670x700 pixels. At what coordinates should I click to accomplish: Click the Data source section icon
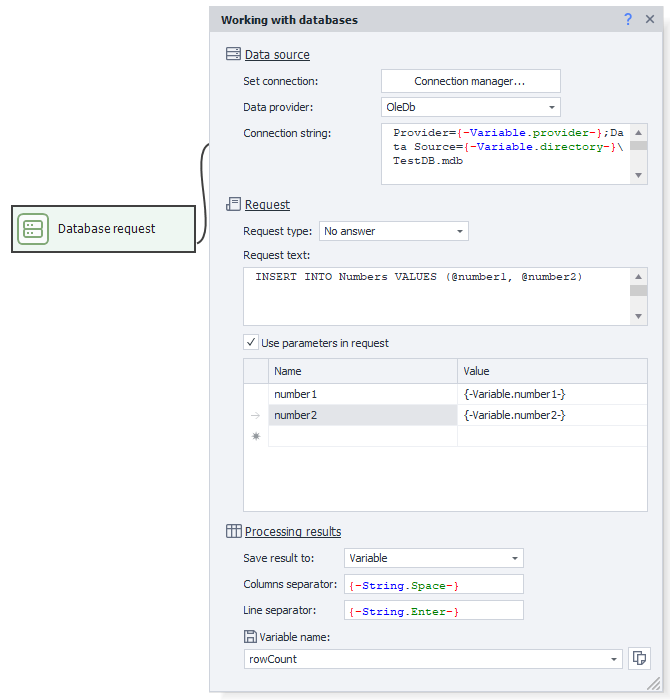[233, 54]
